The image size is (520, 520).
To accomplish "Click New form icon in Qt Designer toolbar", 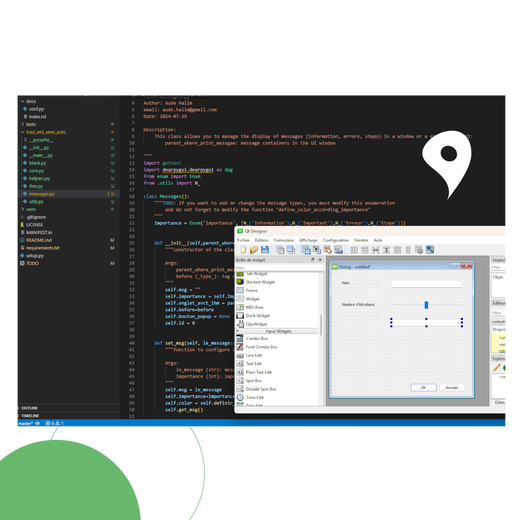I will (243, 250).
